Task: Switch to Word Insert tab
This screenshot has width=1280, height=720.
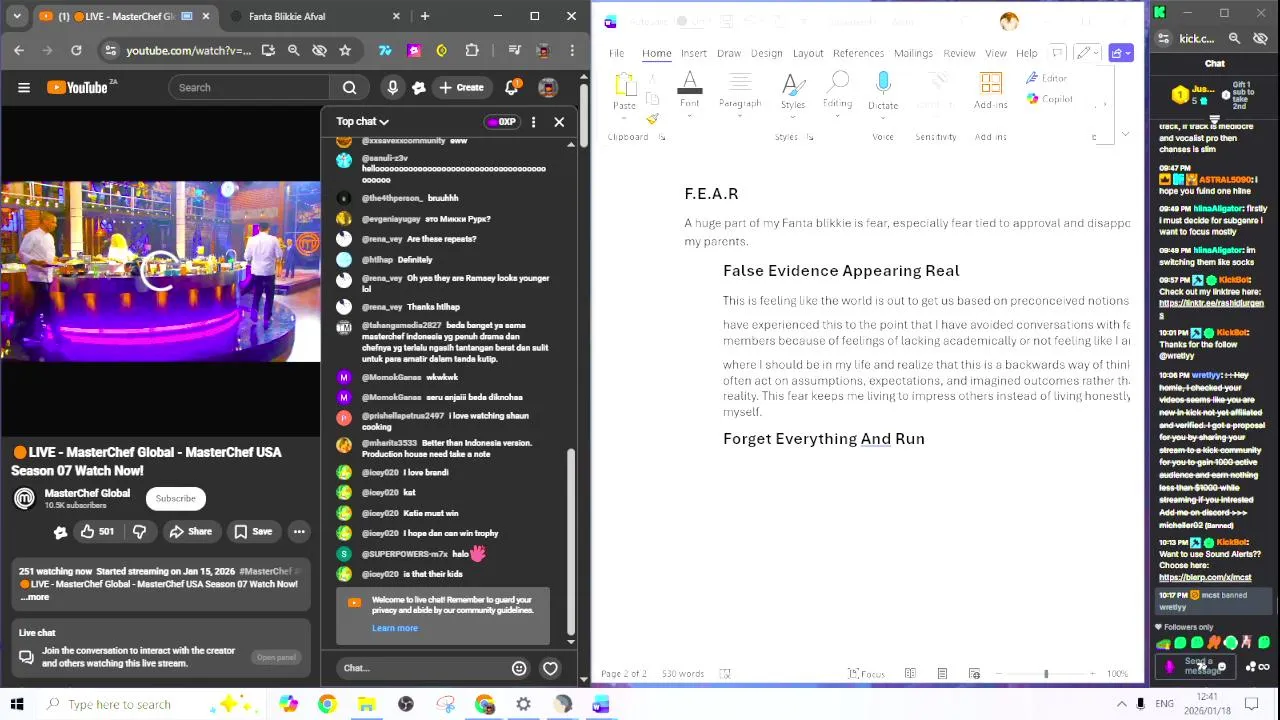Action: coord(694,53)
